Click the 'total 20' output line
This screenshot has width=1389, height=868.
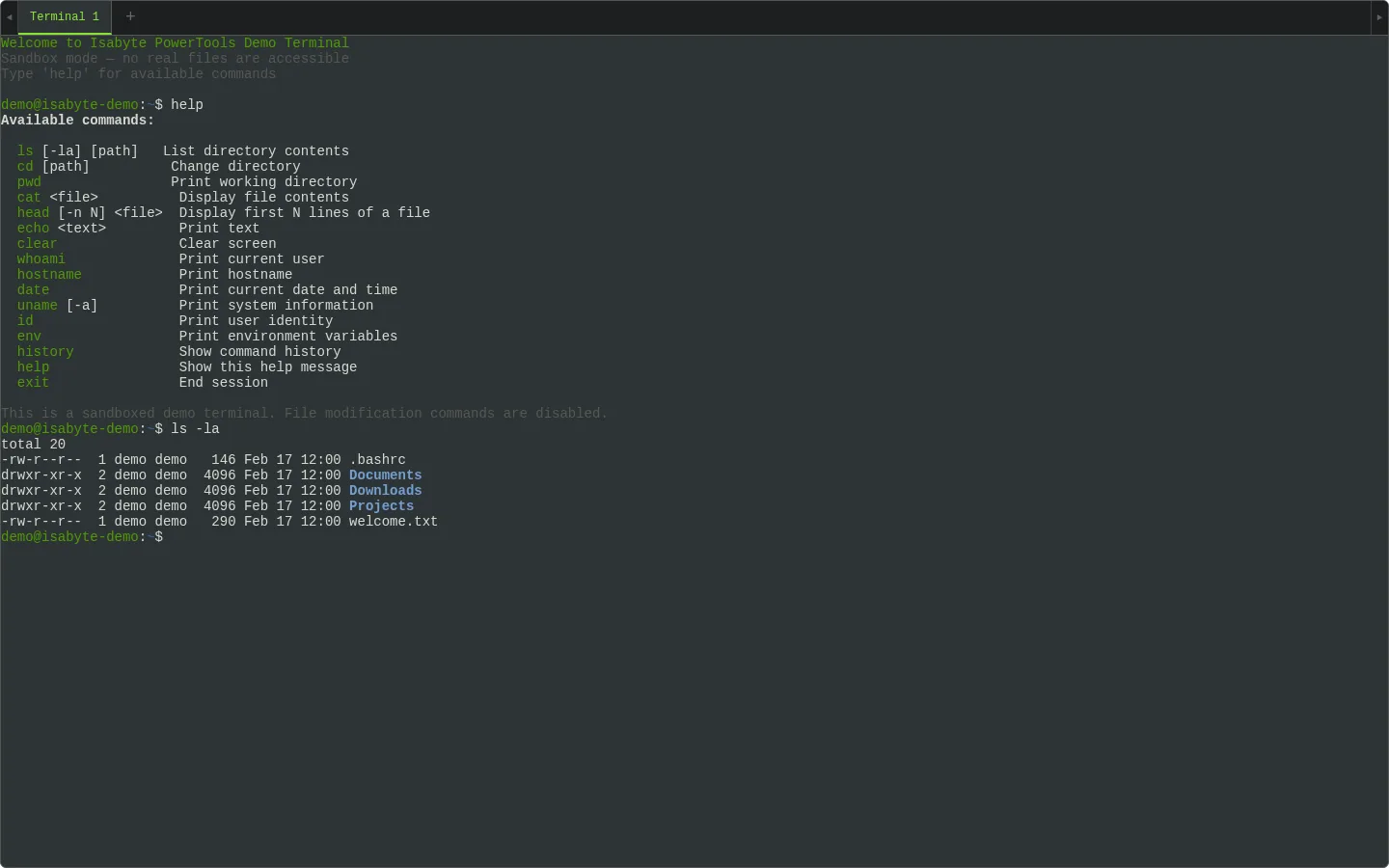click(34, 445)
